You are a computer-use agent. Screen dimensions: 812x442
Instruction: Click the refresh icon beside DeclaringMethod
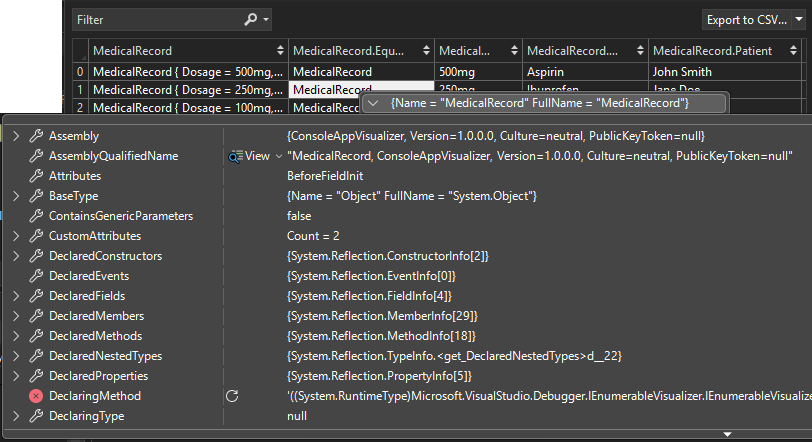click(x=233, y=396)
